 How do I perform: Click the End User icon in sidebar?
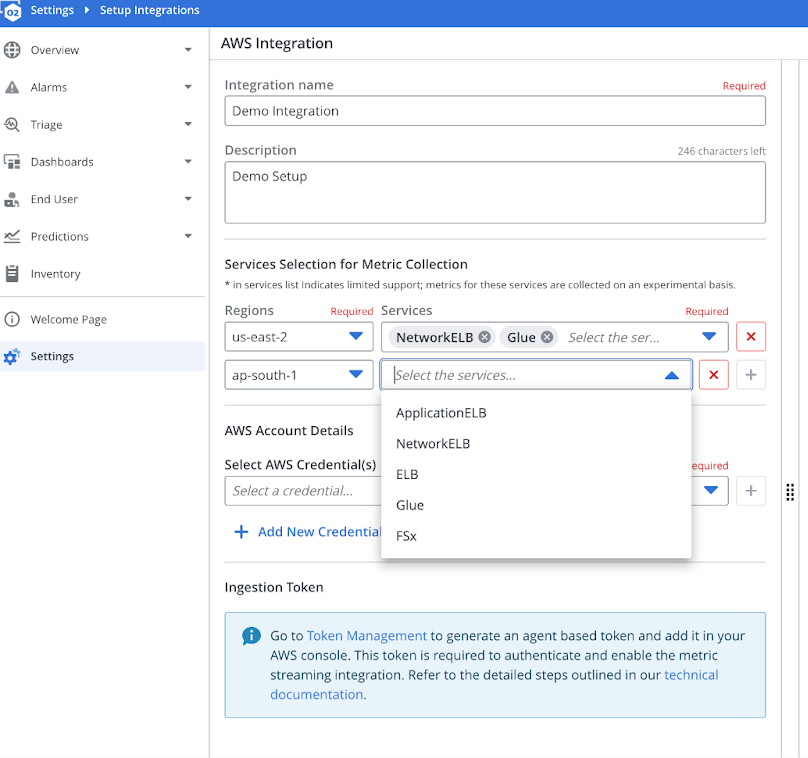(x=12, y=199)
